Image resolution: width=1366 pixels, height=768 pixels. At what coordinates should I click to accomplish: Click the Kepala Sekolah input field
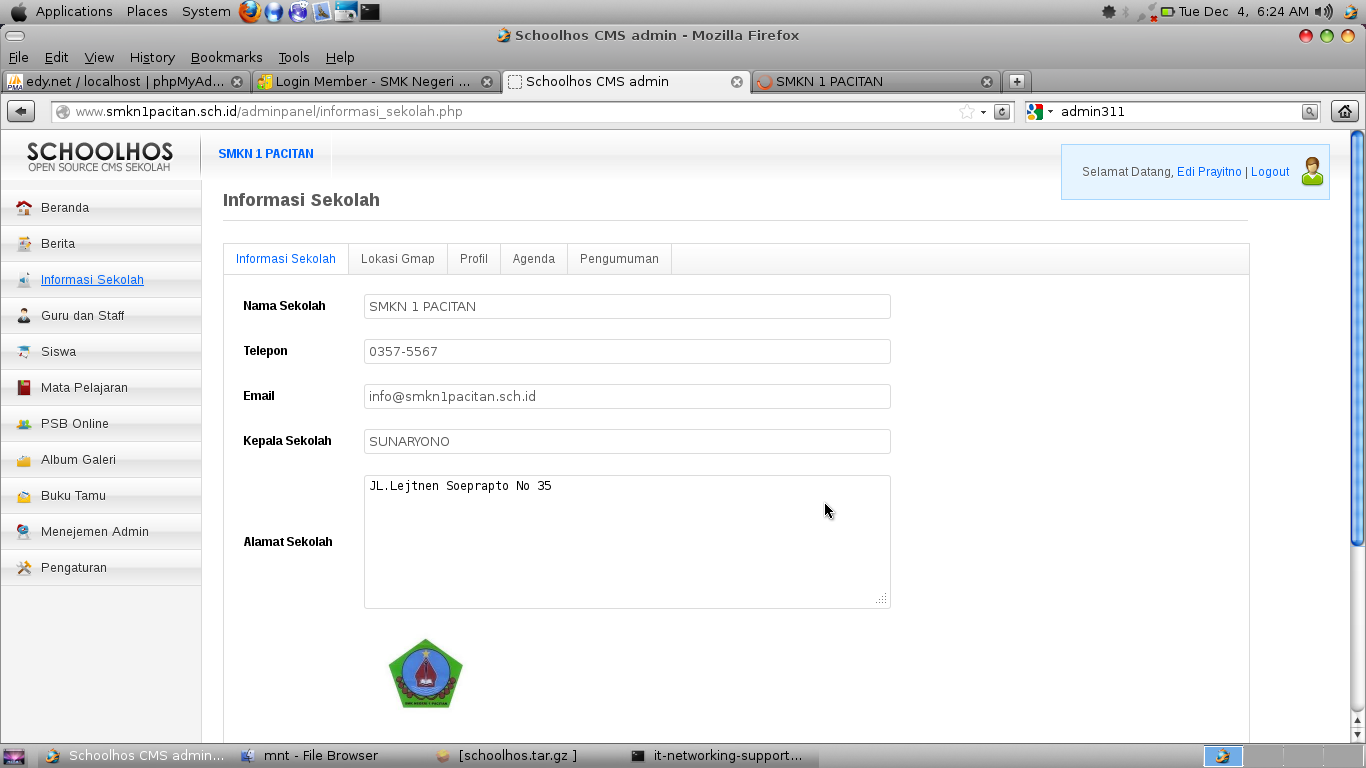coord(627,442)
